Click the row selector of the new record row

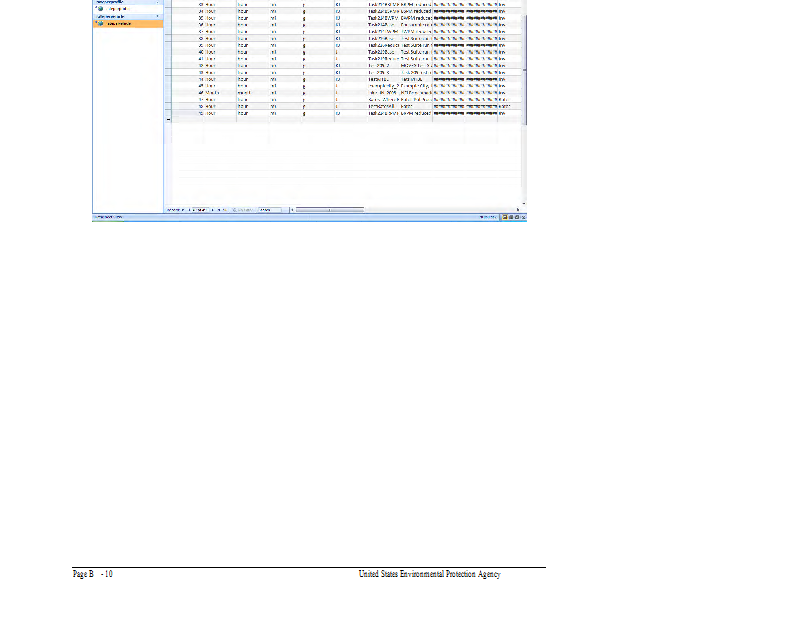[168, 119]
